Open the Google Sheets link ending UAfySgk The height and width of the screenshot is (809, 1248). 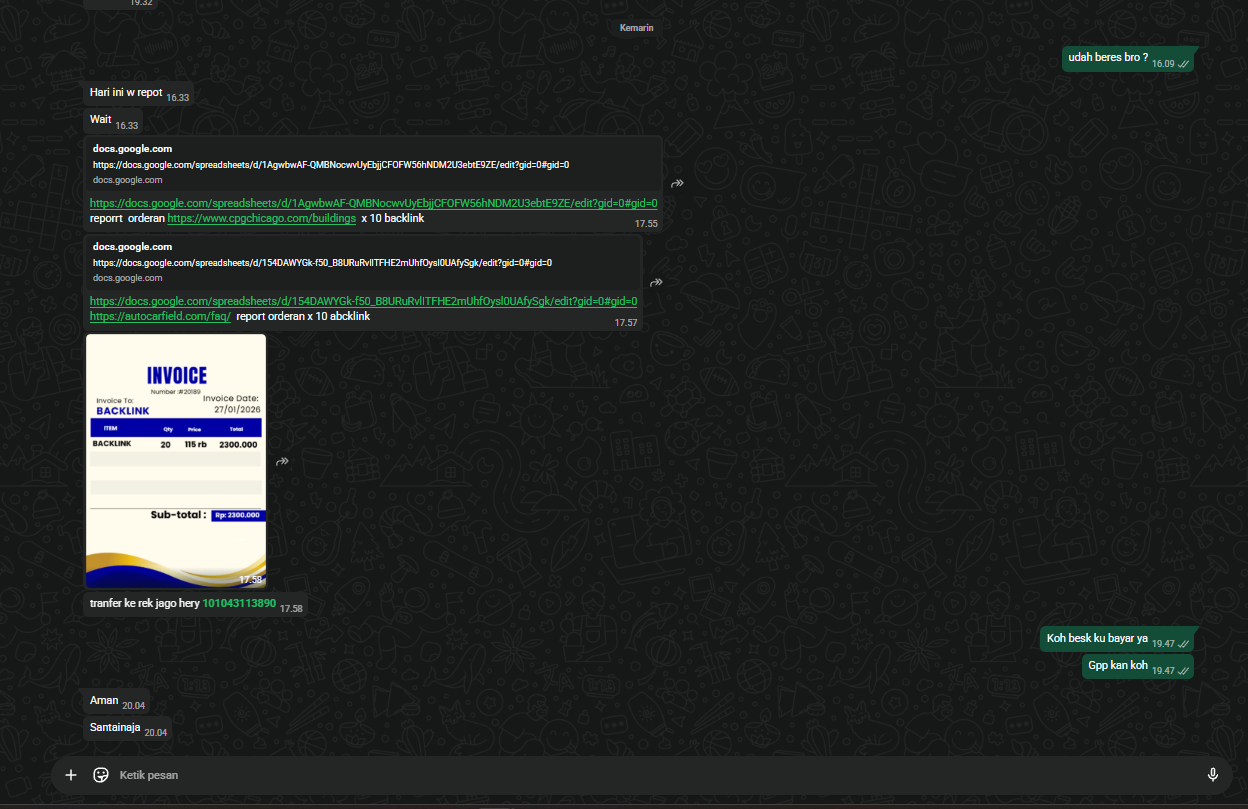(x=363, y=301)
